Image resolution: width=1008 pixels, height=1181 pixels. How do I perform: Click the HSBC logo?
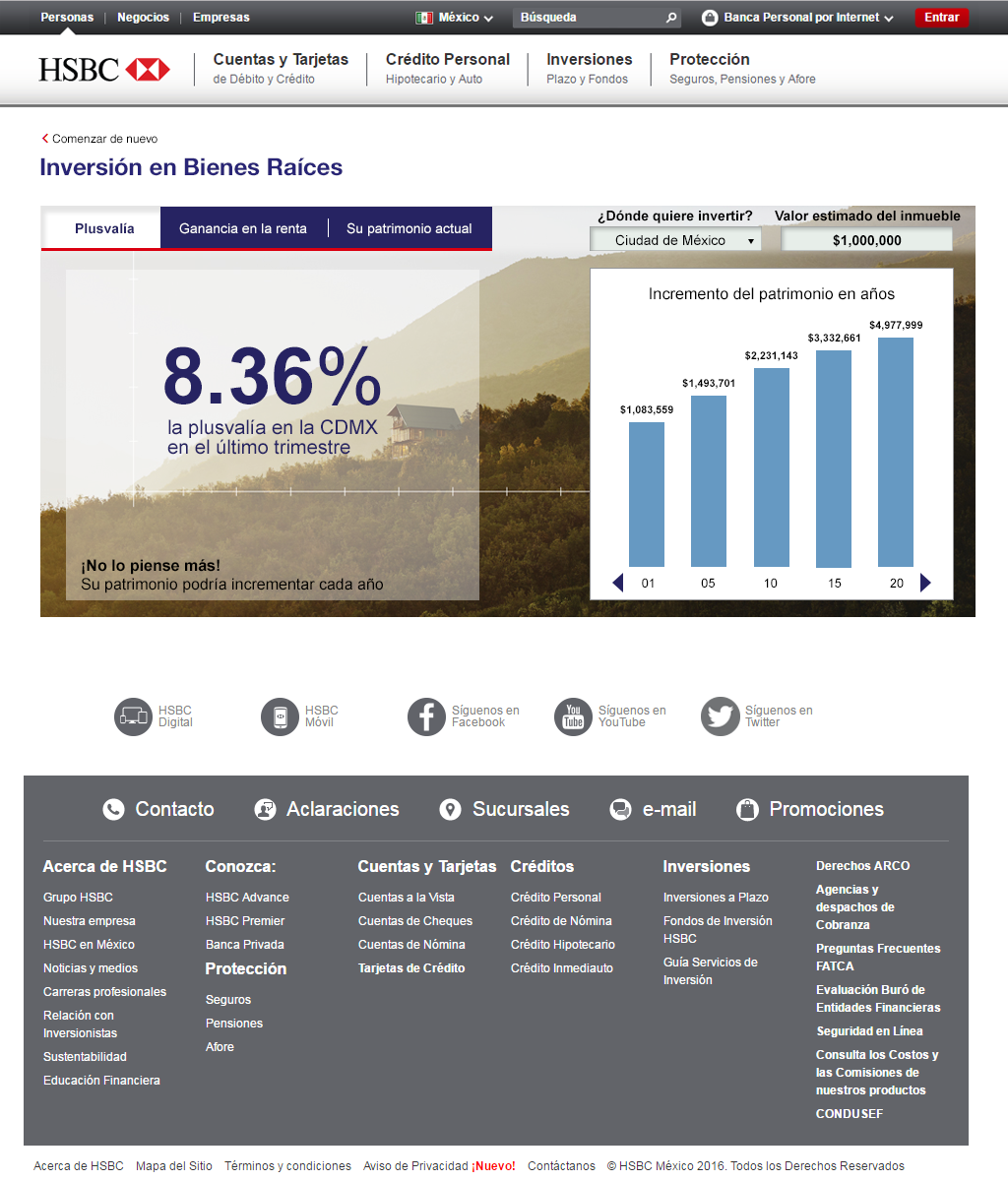coord(104,70)
